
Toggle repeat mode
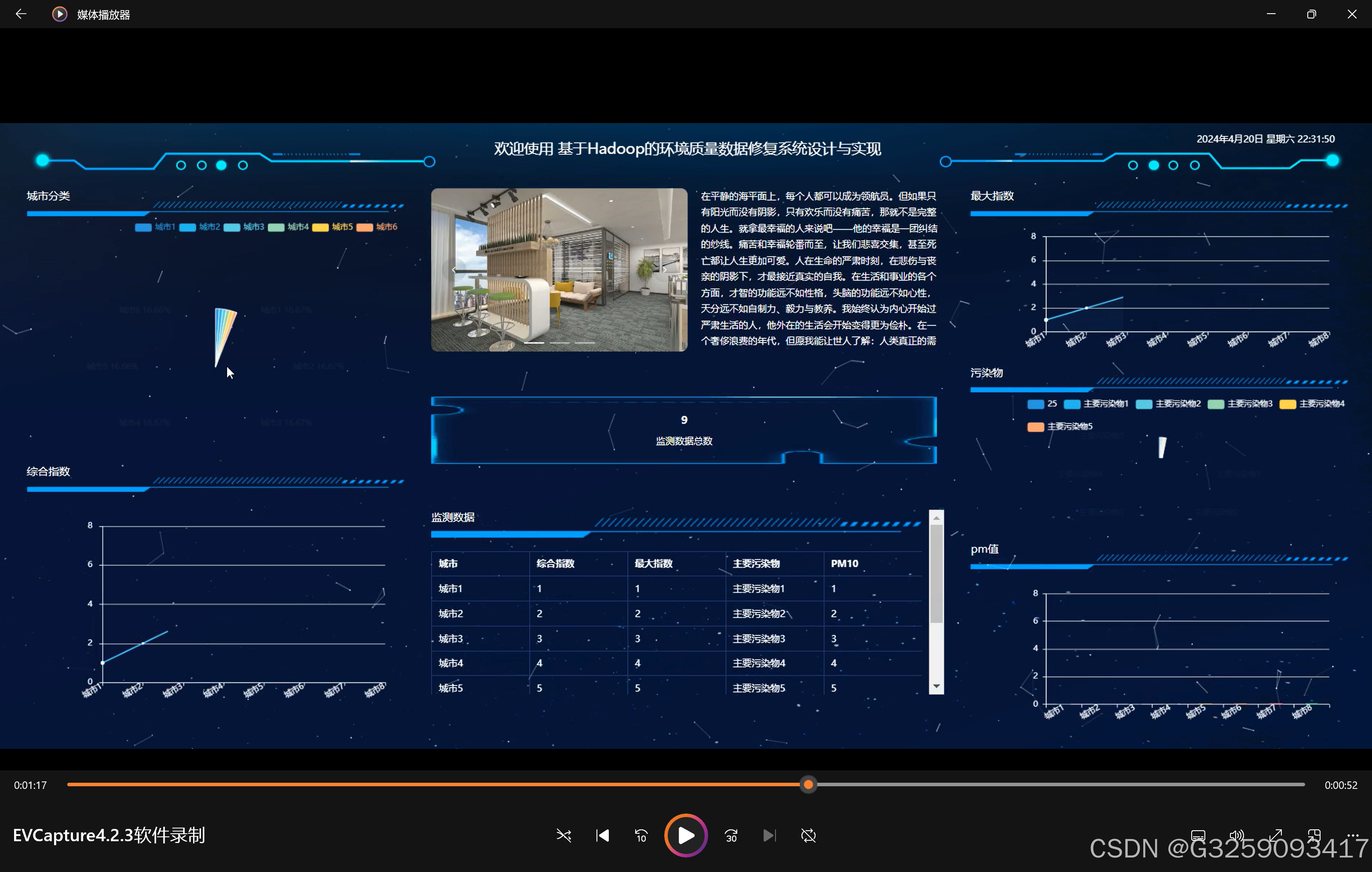coord(809,836)
